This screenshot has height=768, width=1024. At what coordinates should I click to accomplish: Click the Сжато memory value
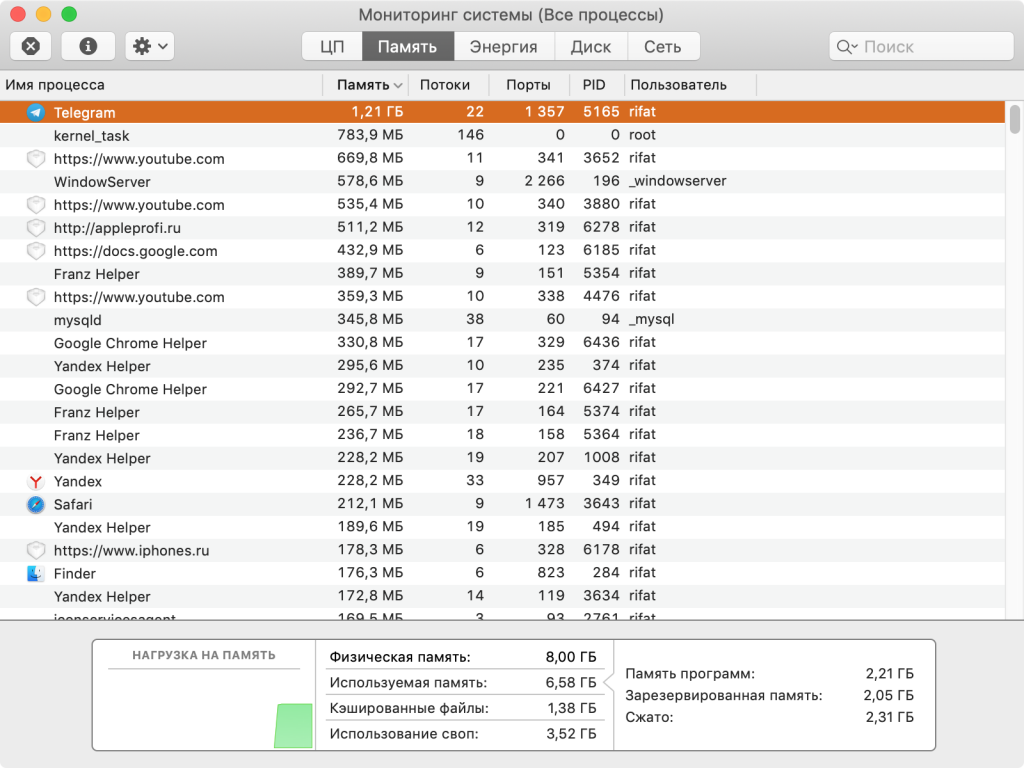point(889,717)
